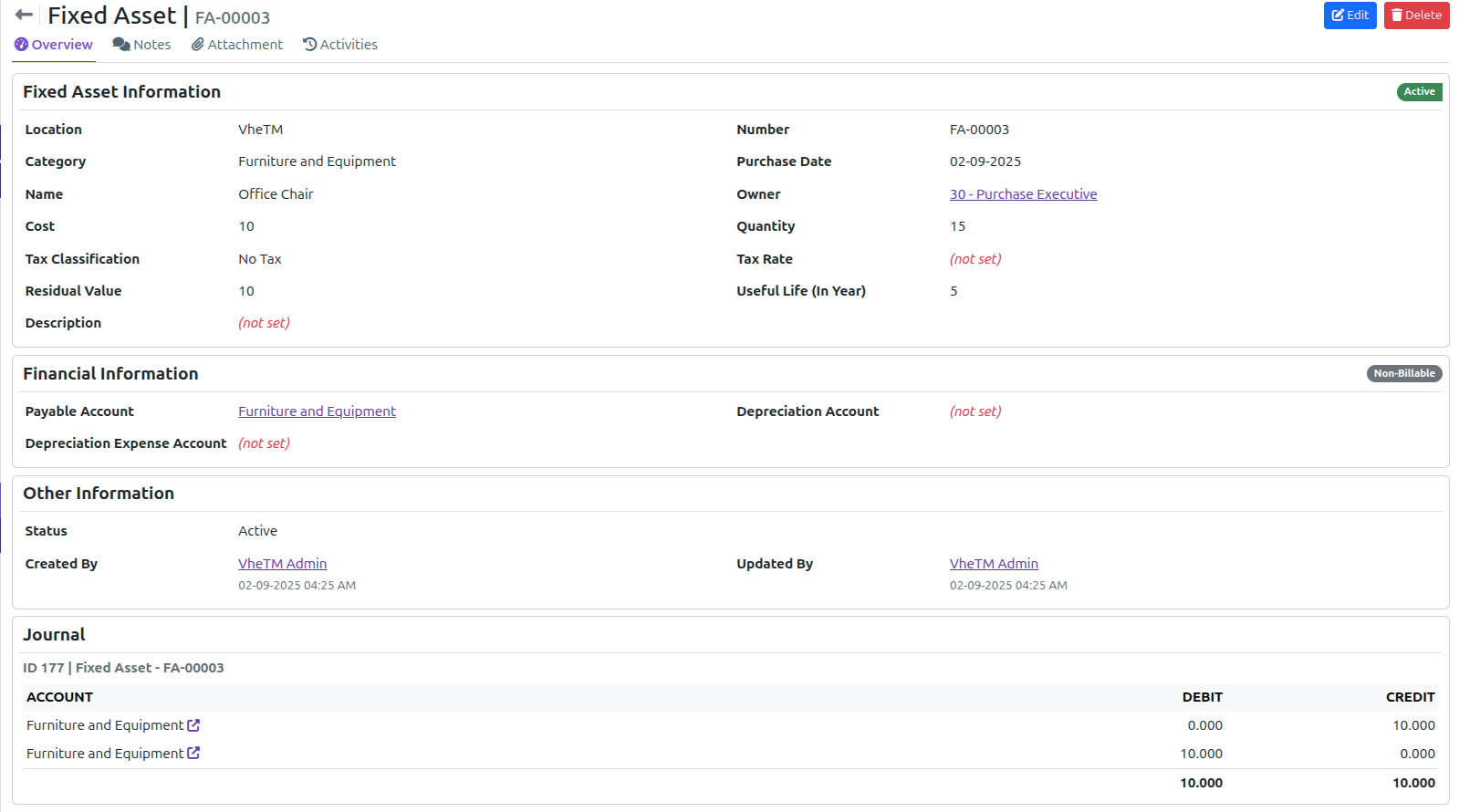Viewport: 1459px width, 812px height.
Task: Click the Depreciation Account (not set) value
Action: coord(975,411)
